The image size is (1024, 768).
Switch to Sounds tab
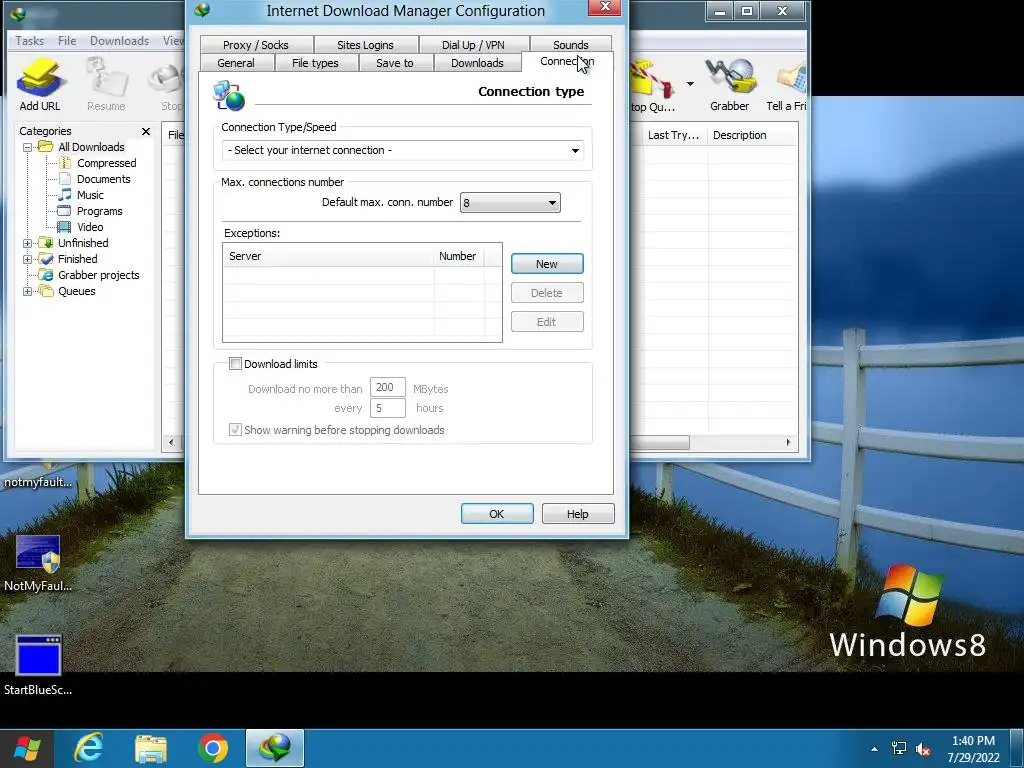tap(571, 44)
